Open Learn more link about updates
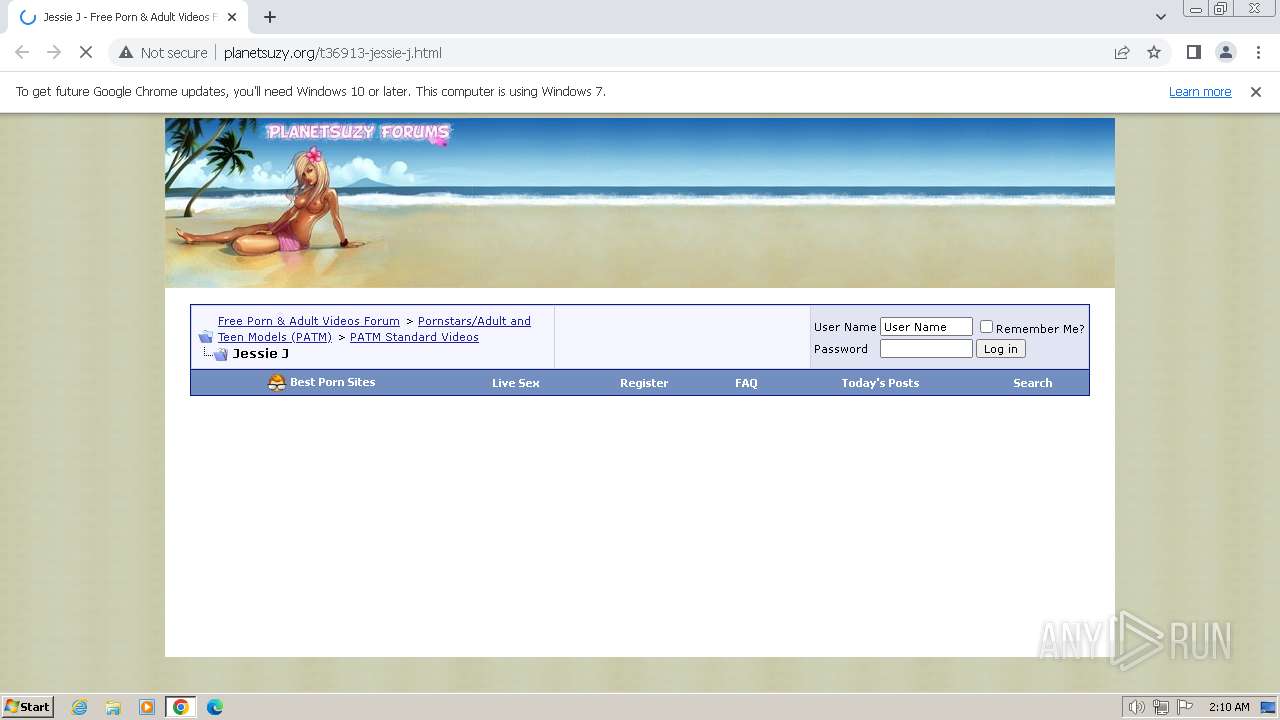 pyautogui.click(x=1200, y=92)
